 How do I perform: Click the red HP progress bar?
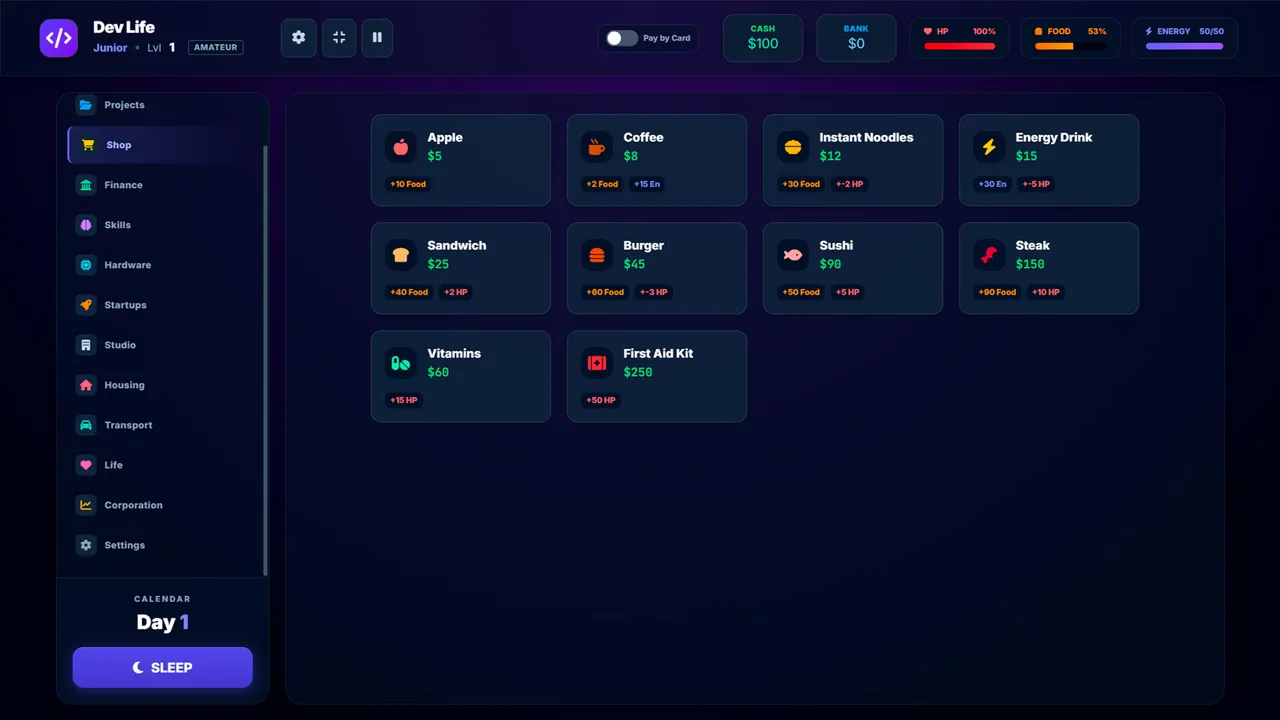tap(960, 46)
